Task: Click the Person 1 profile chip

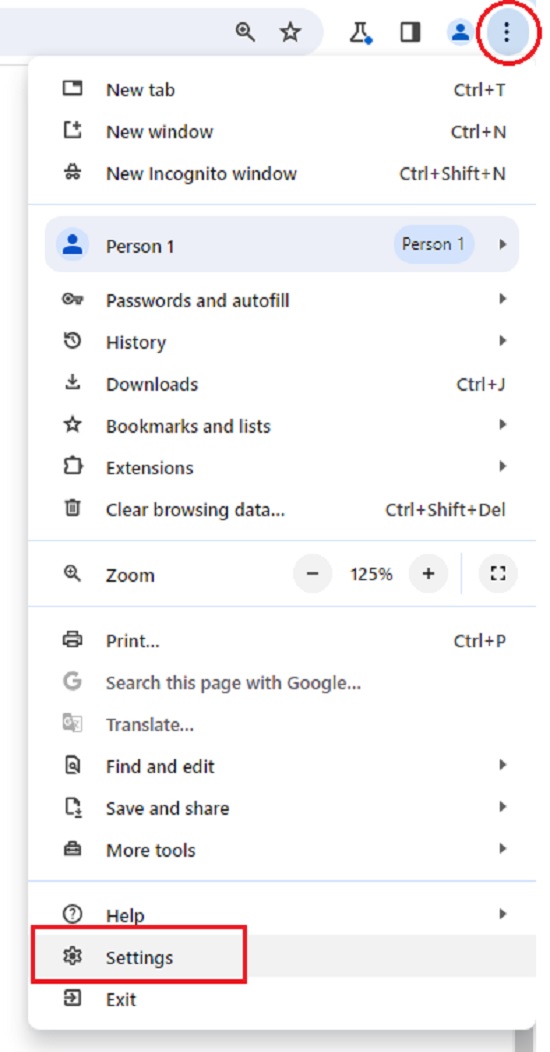Action: tap(433, 244)
